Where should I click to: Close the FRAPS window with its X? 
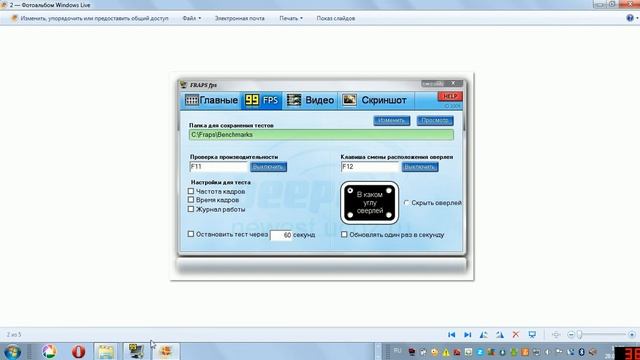click(x=453, y=83)
